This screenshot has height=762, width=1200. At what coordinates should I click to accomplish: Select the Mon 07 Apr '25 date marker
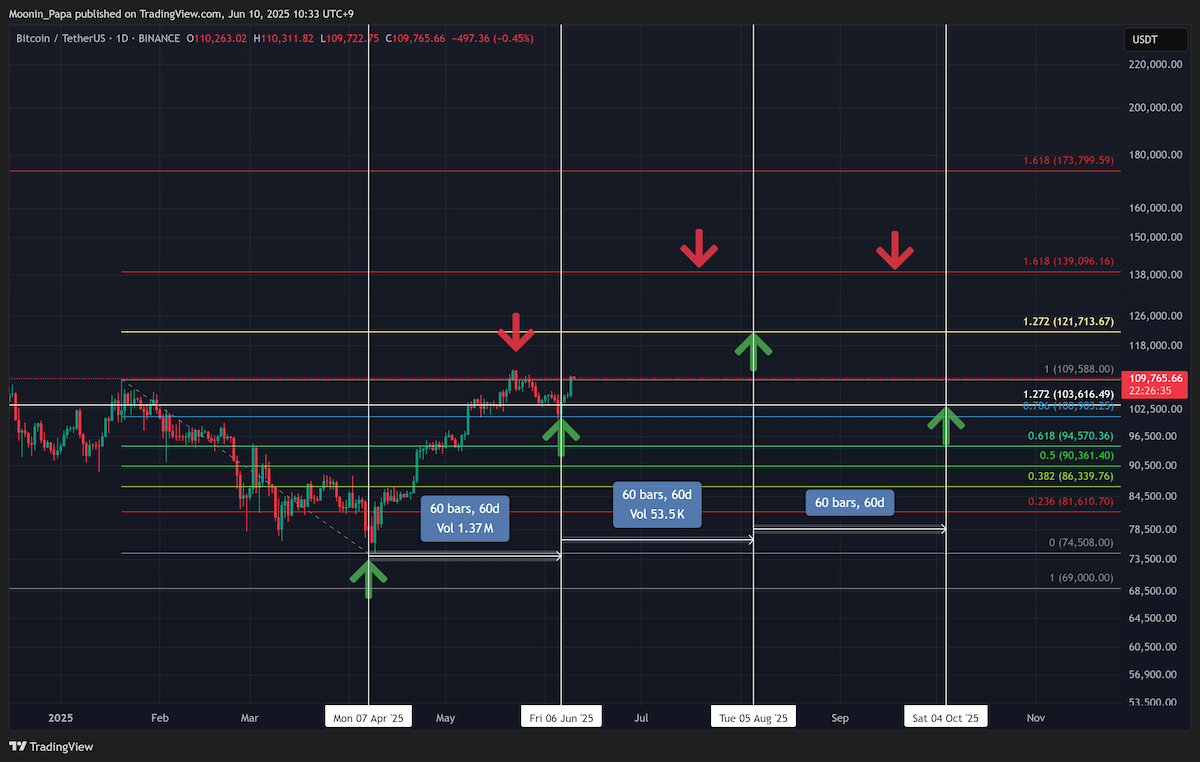coord(369,718)
